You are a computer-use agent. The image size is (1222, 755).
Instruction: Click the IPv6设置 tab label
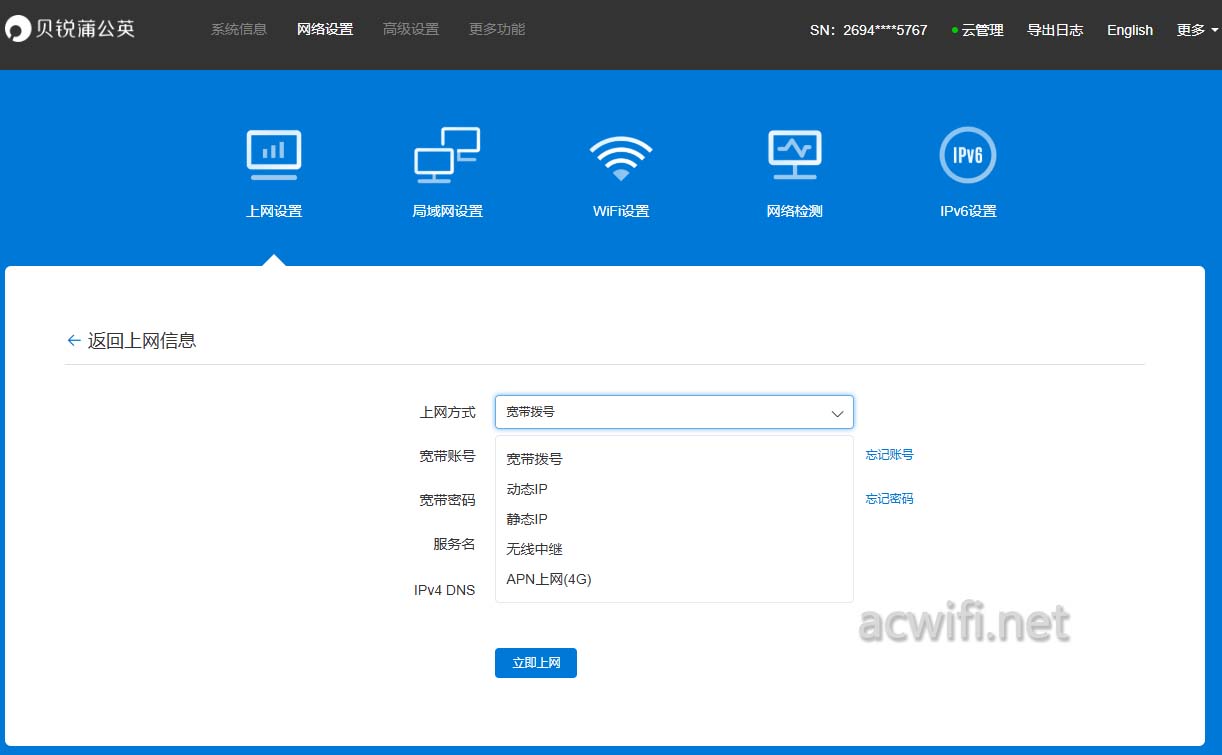pos(968,212)
